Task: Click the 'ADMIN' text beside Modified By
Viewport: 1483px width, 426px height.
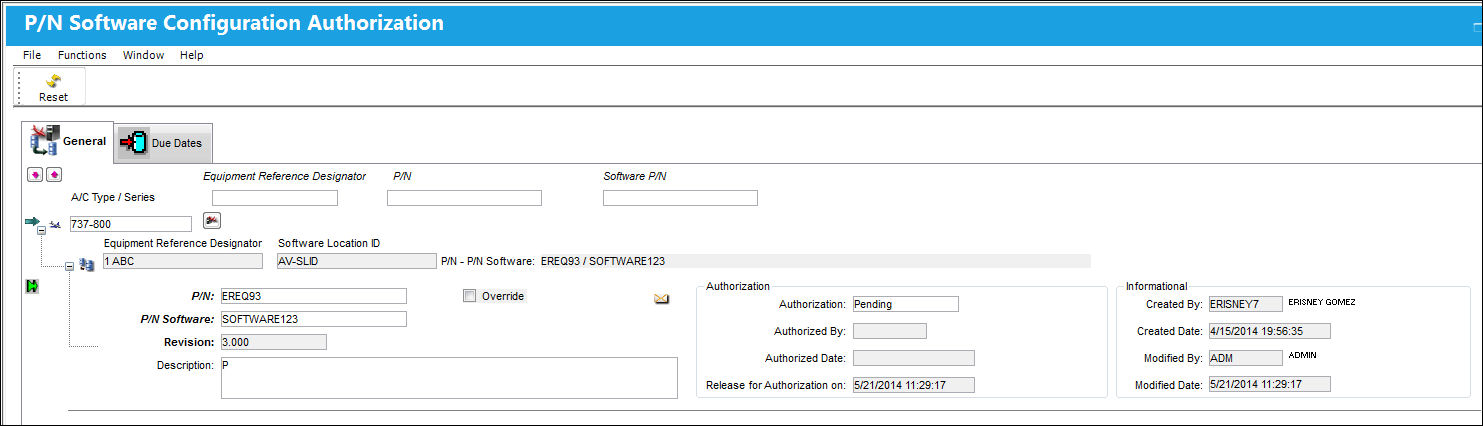Action: pyautogui.click(x=1304, y=355)
